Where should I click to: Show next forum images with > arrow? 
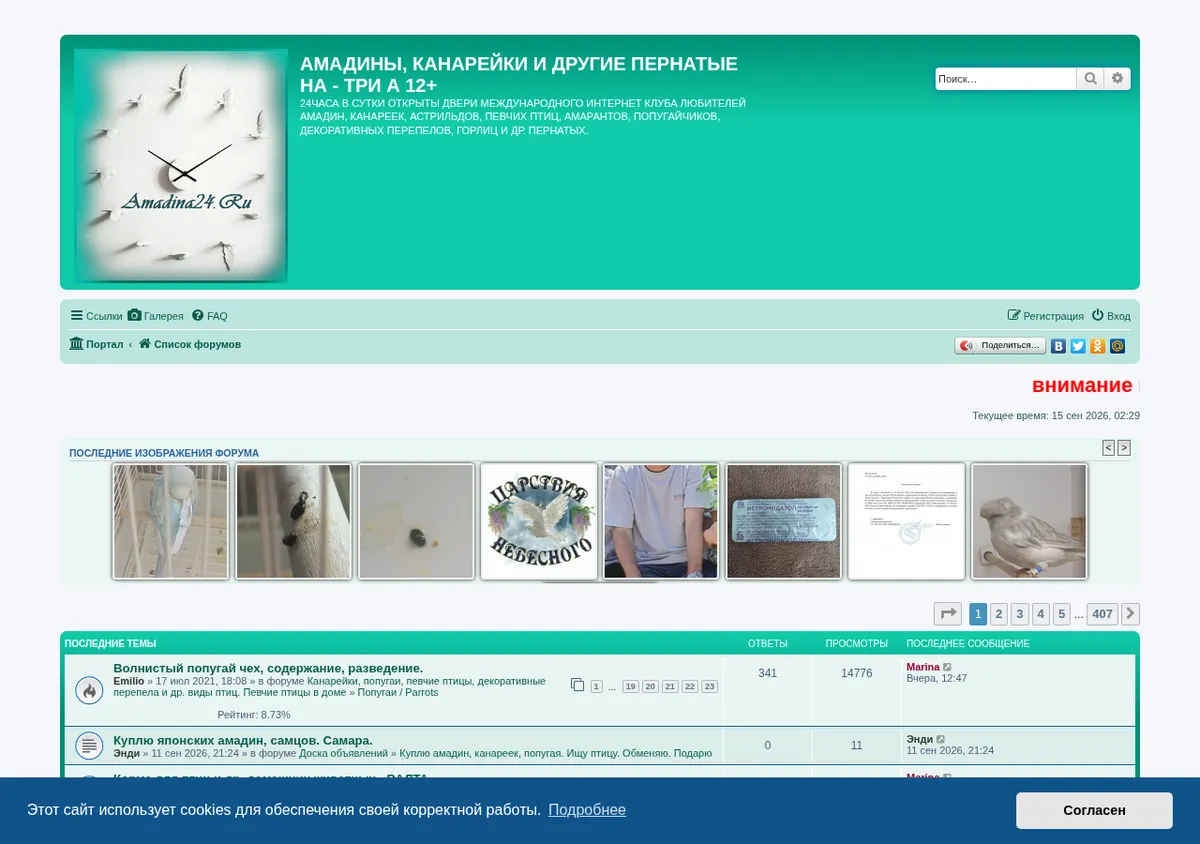pos(1124,448)
